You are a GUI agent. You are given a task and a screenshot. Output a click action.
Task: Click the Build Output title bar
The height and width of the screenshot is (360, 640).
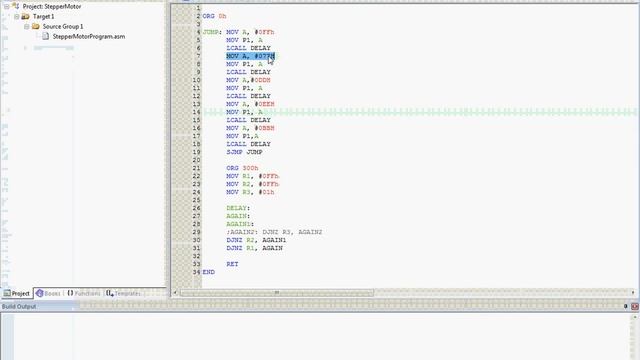coord(320,306)
